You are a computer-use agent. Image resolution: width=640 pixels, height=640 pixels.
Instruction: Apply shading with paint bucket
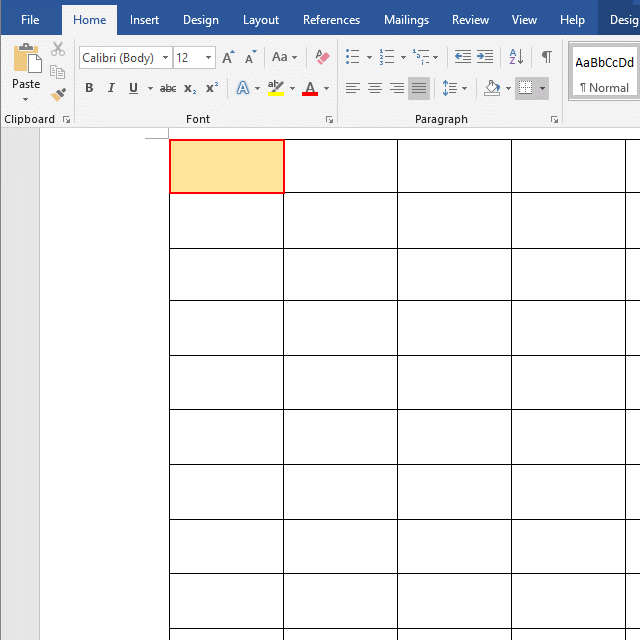point(492,88)
